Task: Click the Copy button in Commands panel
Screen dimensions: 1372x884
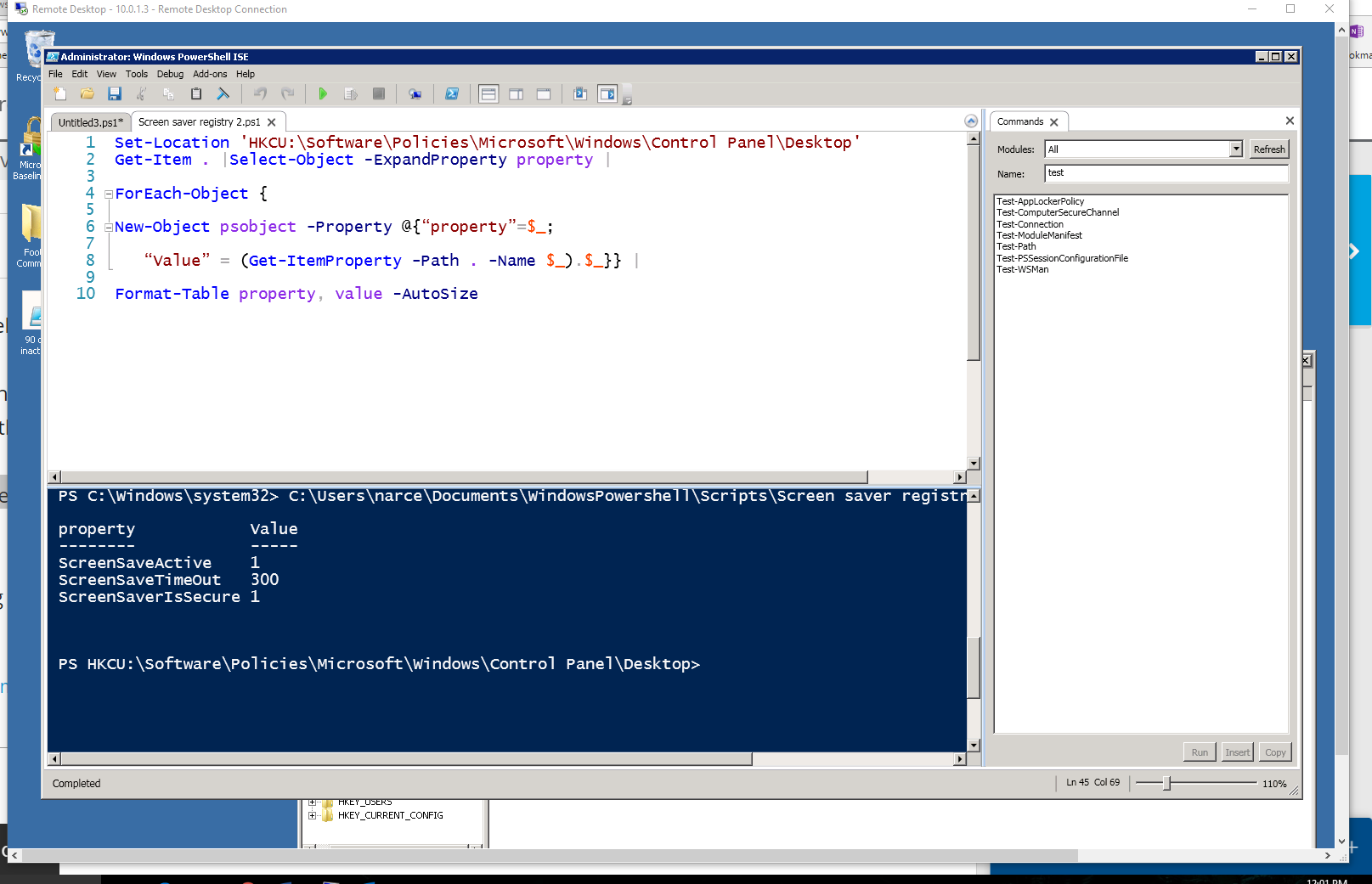Action: [x=1275, y=752]
